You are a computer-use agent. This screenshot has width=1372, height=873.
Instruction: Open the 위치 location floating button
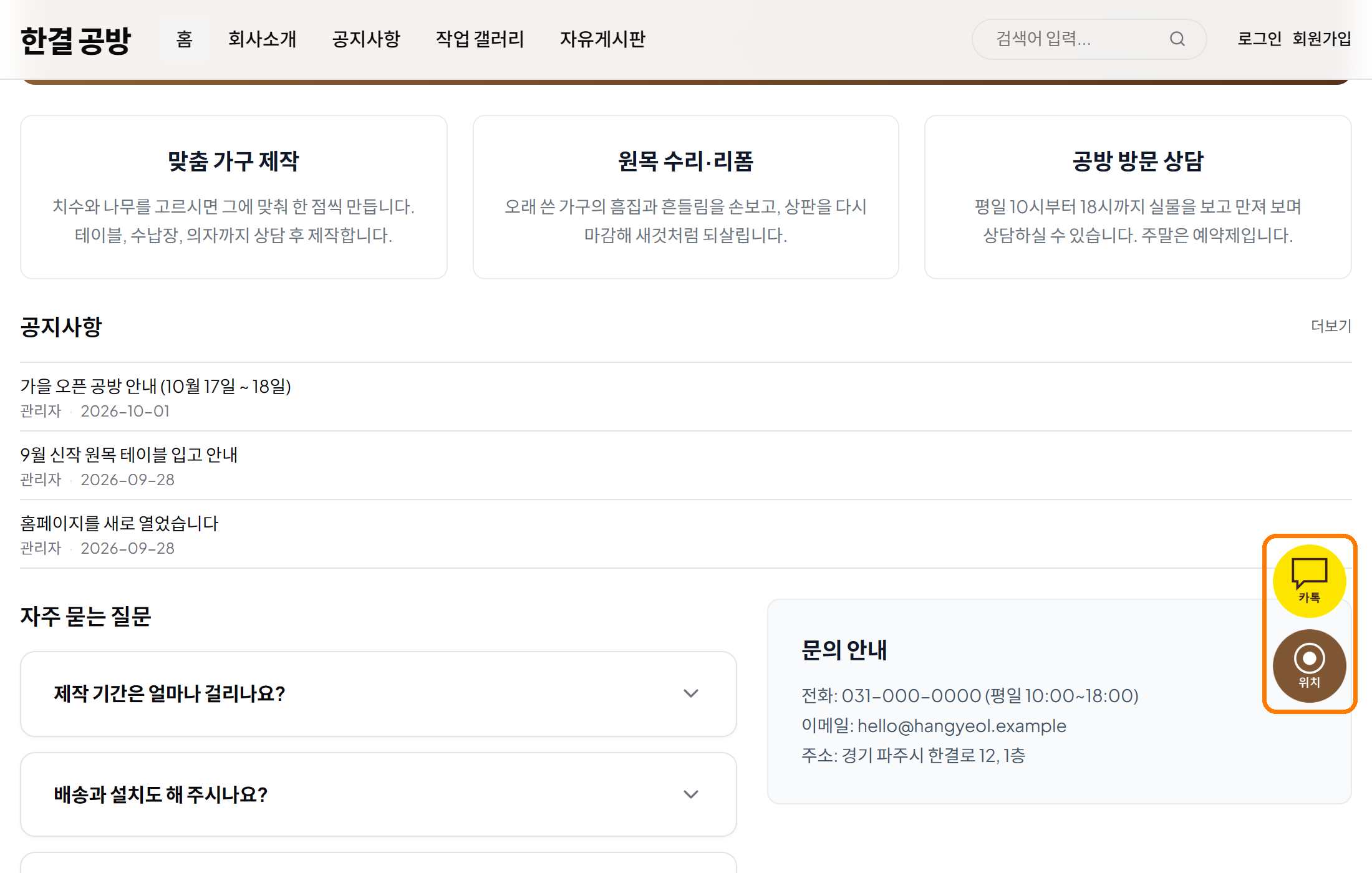pyautogui.click(x=1309, y=666)
